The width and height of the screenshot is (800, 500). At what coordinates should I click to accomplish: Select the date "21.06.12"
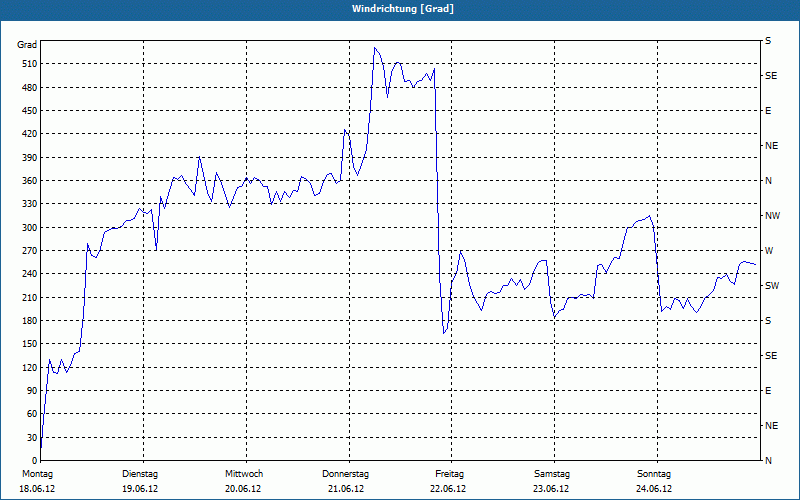pyautogui.click(x=345, y=489)
